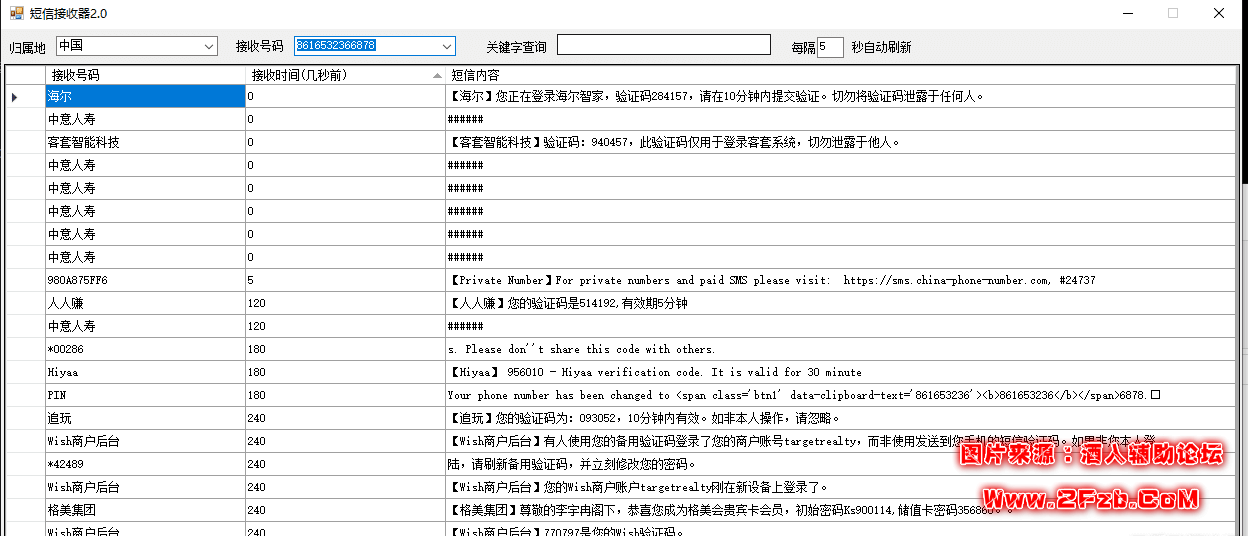Select the 海尔 sender cell
Viewport: 1248px width, 536px height.
145,97
